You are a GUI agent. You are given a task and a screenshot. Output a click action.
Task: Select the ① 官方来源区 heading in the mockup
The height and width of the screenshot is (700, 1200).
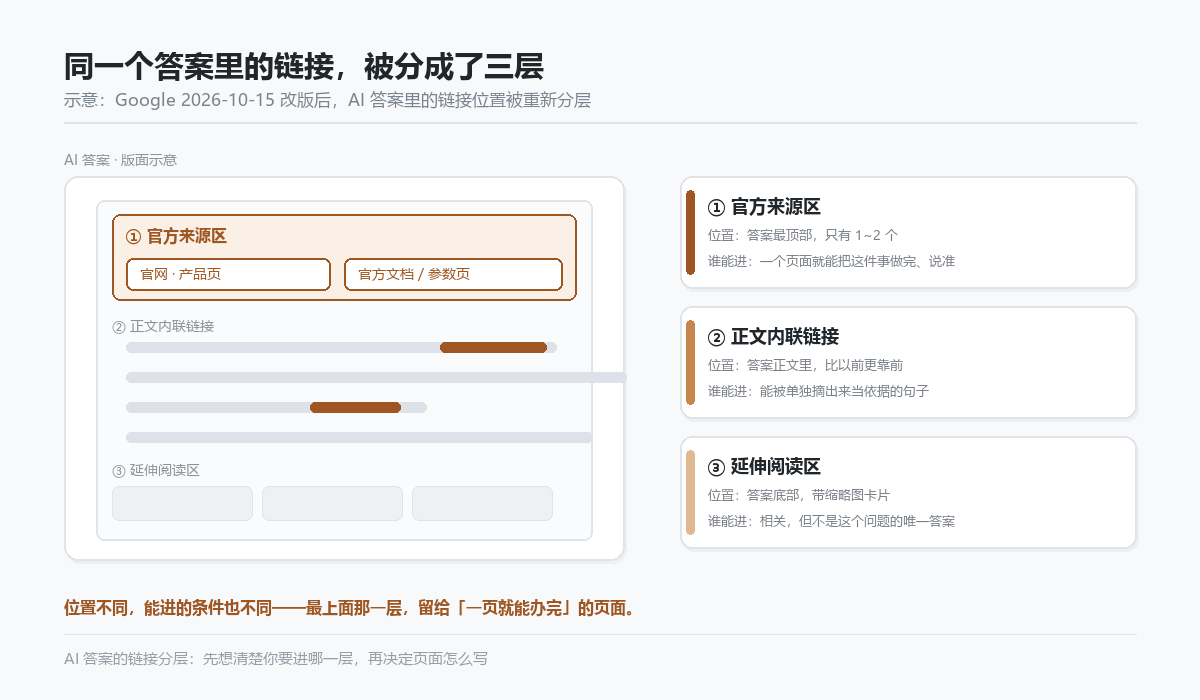[176, 237]
